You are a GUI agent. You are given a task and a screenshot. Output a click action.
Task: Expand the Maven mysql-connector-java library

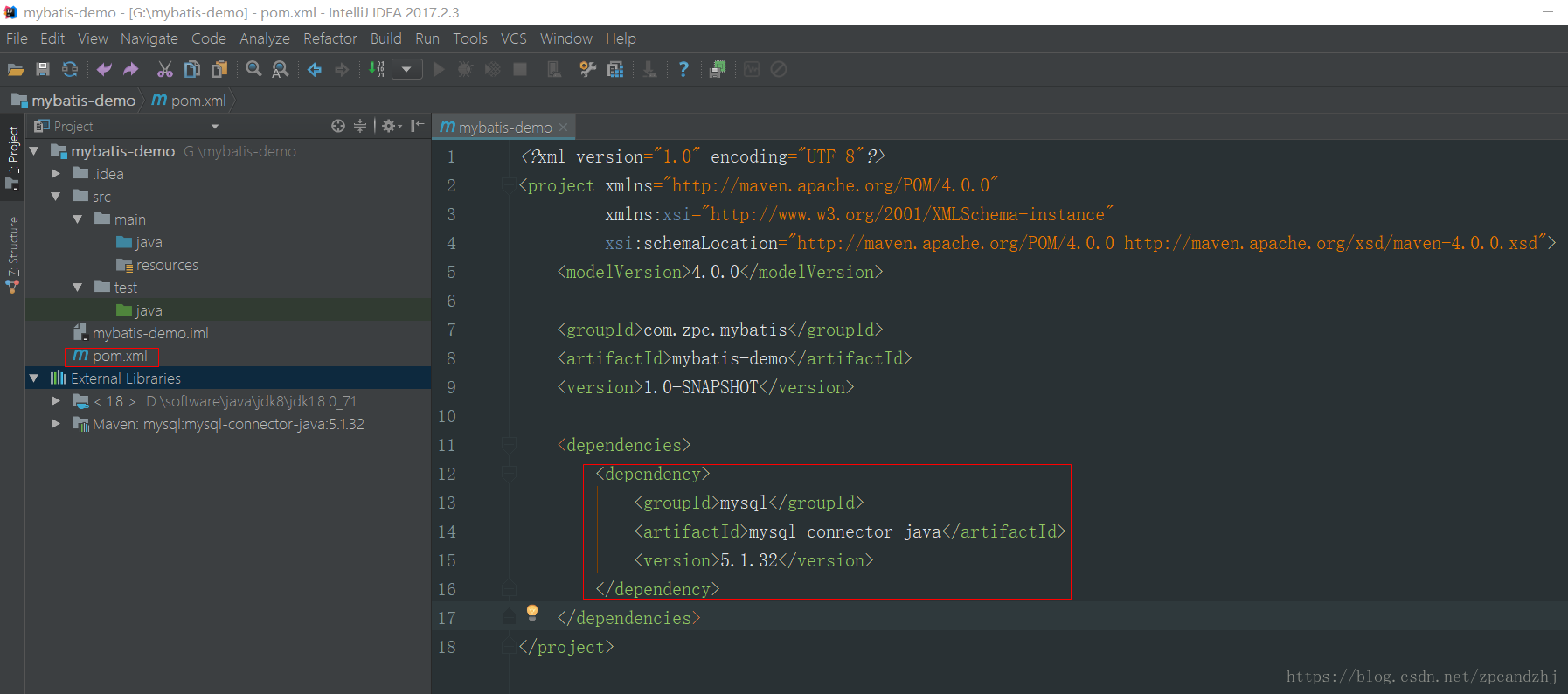56,424
